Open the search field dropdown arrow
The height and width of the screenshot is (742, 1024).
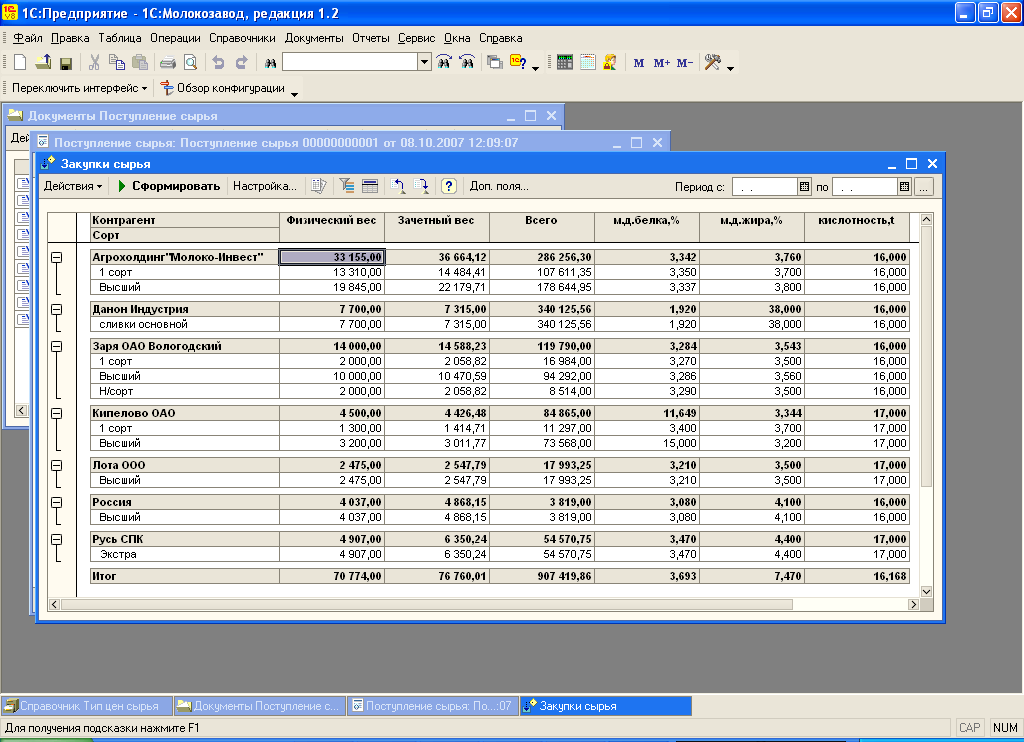click(424, 62)
